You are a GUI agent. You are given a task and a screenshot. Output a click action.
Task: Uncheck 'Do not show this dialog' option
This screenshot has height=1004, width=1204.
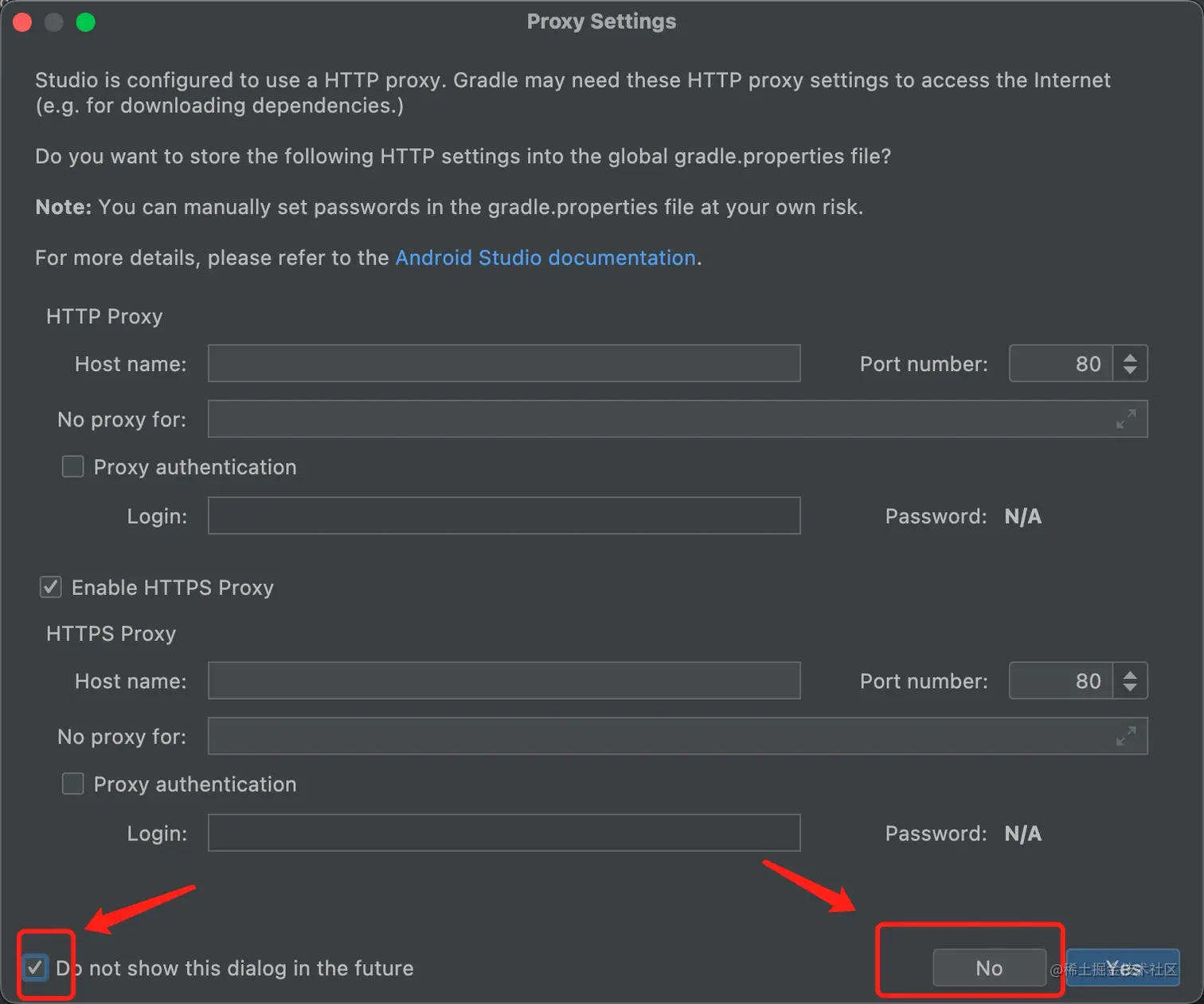pos(35,967)
